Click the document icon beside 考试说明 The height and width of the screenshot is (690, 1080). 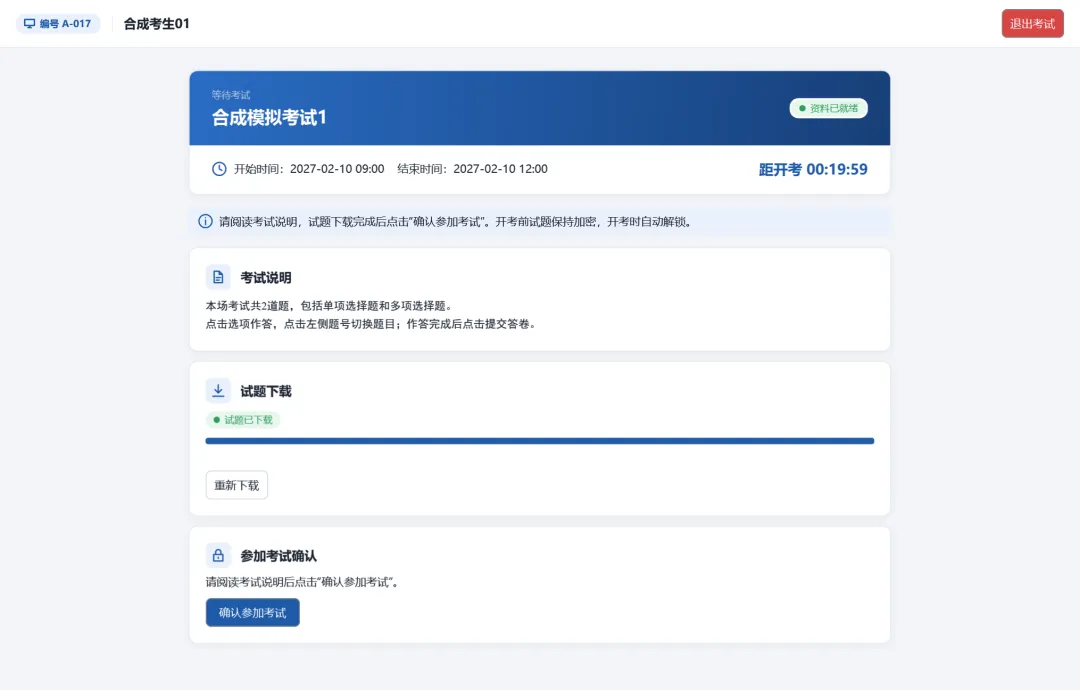pyautogui.click(x=218, y=277)
